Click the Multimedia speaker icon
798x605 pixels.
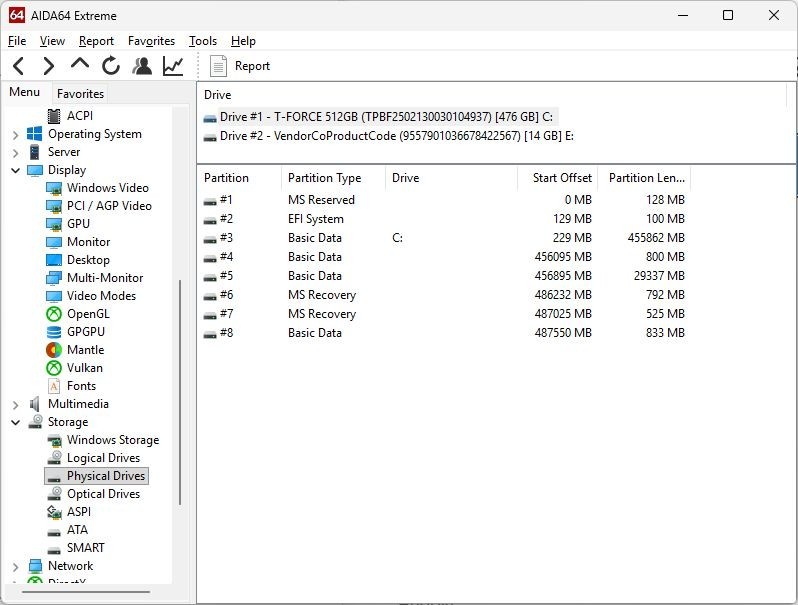[35, 404]
